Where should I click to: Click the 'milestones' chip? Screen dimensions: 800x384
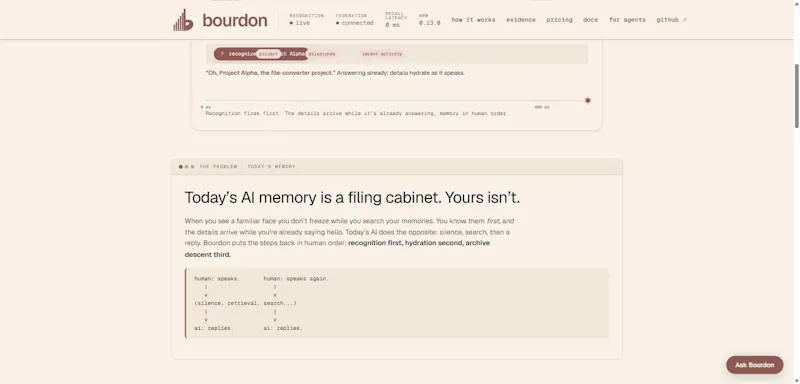click(321, 54)
